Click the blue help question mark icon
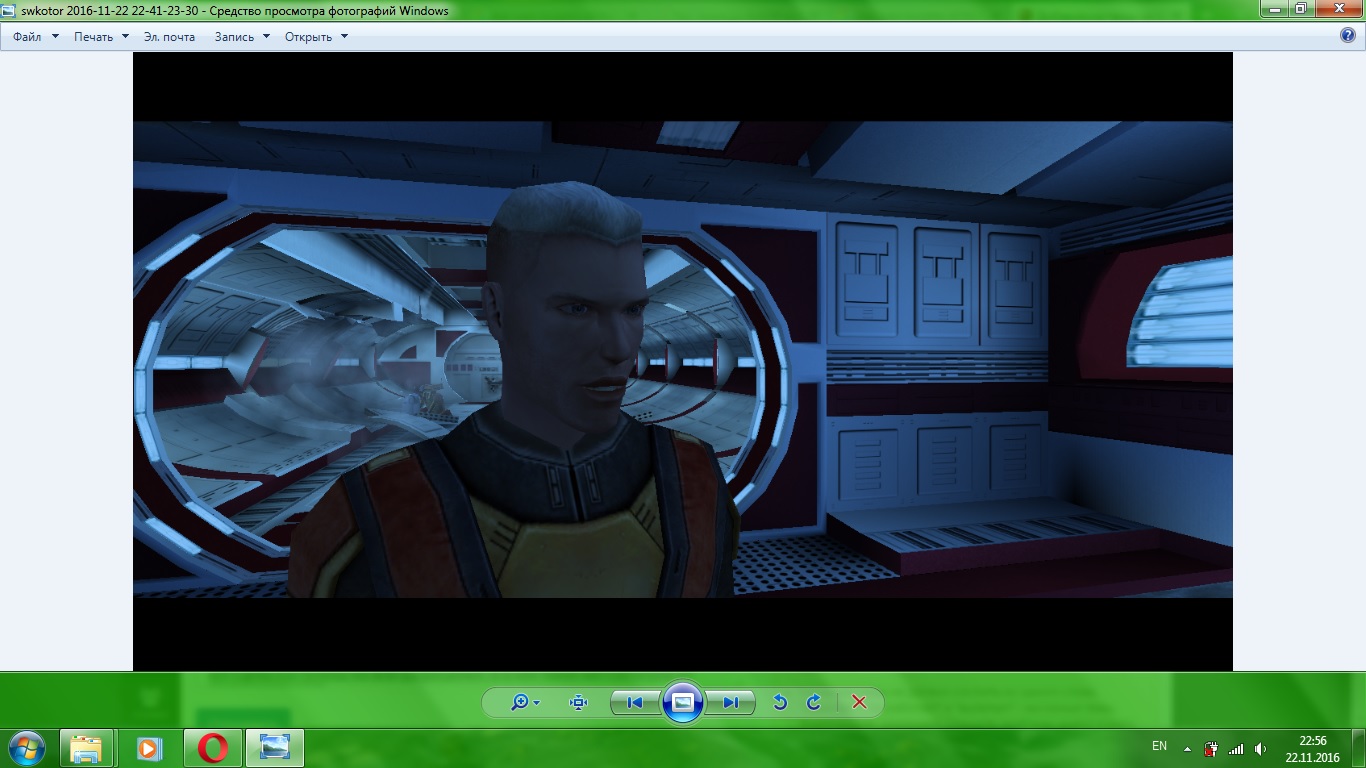The height and width of the screenshot is (768, 1366). pos(1347,36)
